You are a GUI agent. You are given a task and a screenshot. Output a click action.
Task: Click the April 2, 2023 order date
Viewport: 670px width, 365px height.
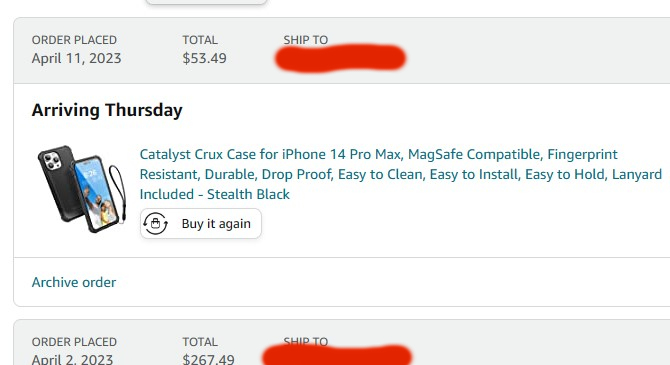(x=72, y=359)
